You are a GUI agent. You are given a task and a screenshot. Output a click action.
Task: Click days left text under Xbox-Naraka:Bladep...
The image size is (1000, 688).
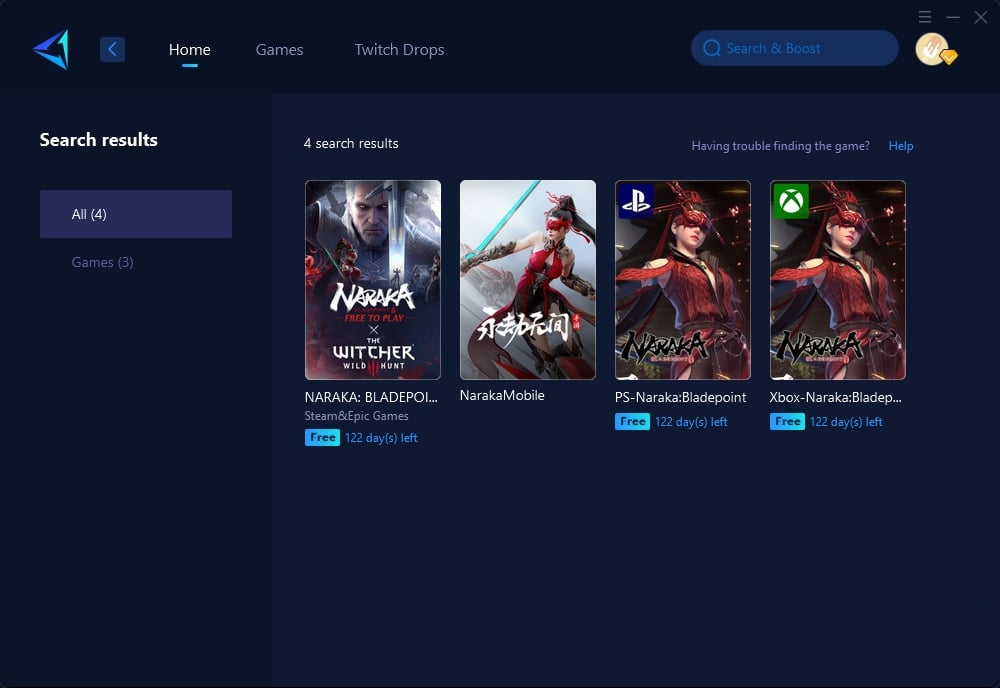846,422
